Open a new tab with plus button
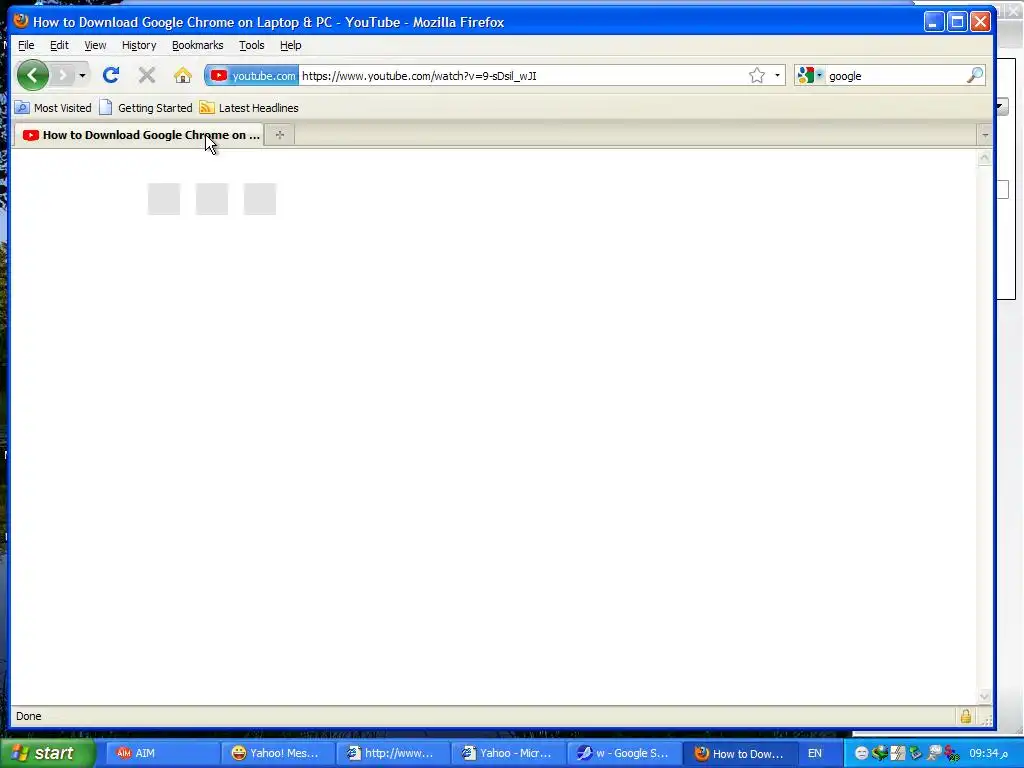The height and width of the screenshot is (768, 1024). pyautogui.click(x=280, y=135)
